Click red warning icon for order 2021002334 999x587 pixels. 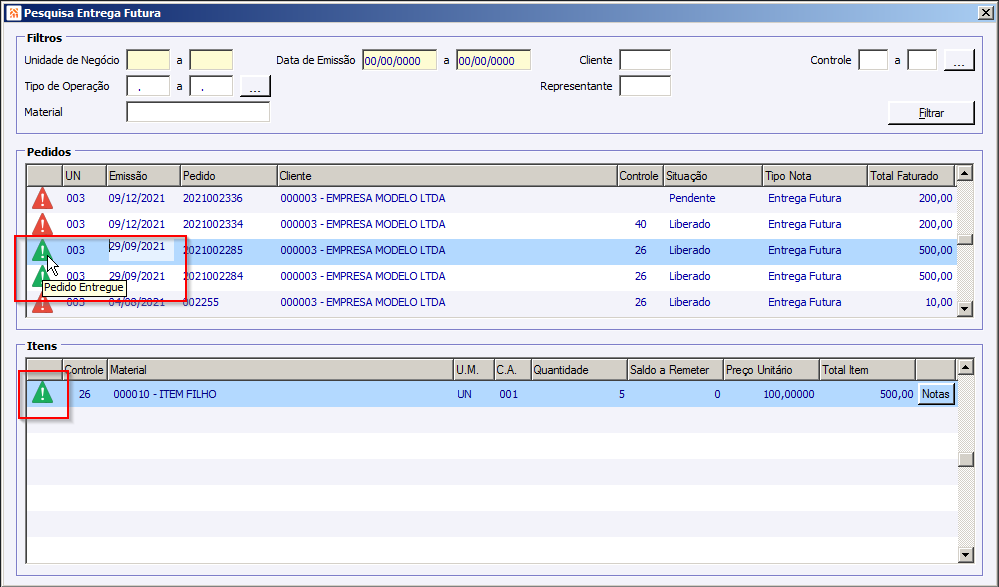click(x=42, y=224)
